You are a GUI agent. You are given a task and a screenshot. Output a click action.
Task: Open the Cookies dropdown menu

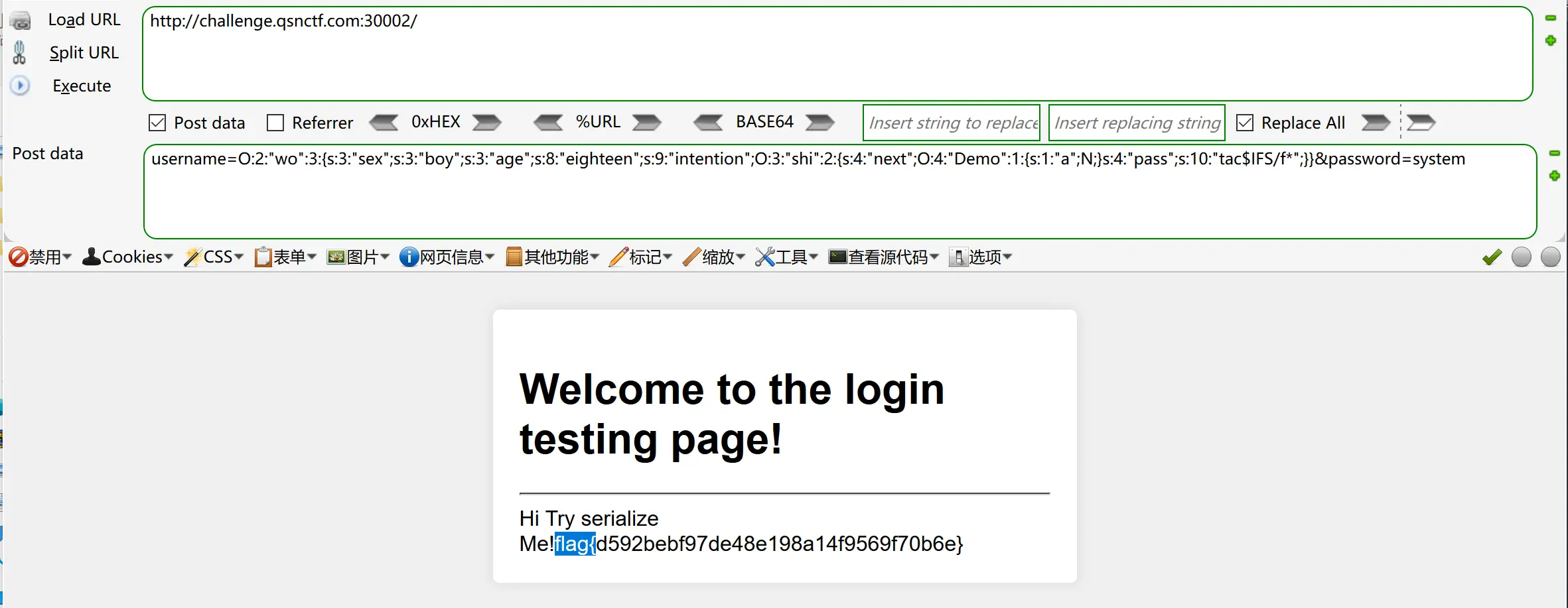pos(127,257)
